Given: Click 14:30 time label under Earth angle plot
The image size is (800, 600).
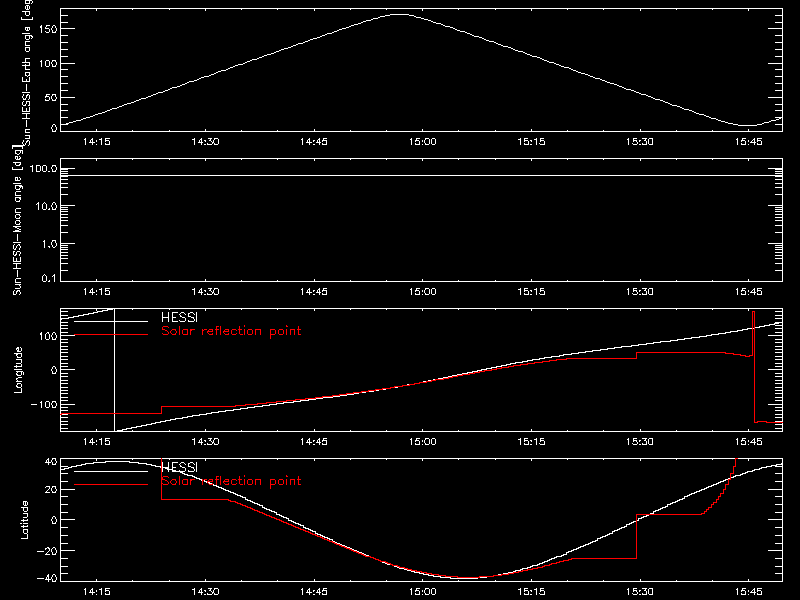Looking at the screenshot, I should [x=205, y=142].
